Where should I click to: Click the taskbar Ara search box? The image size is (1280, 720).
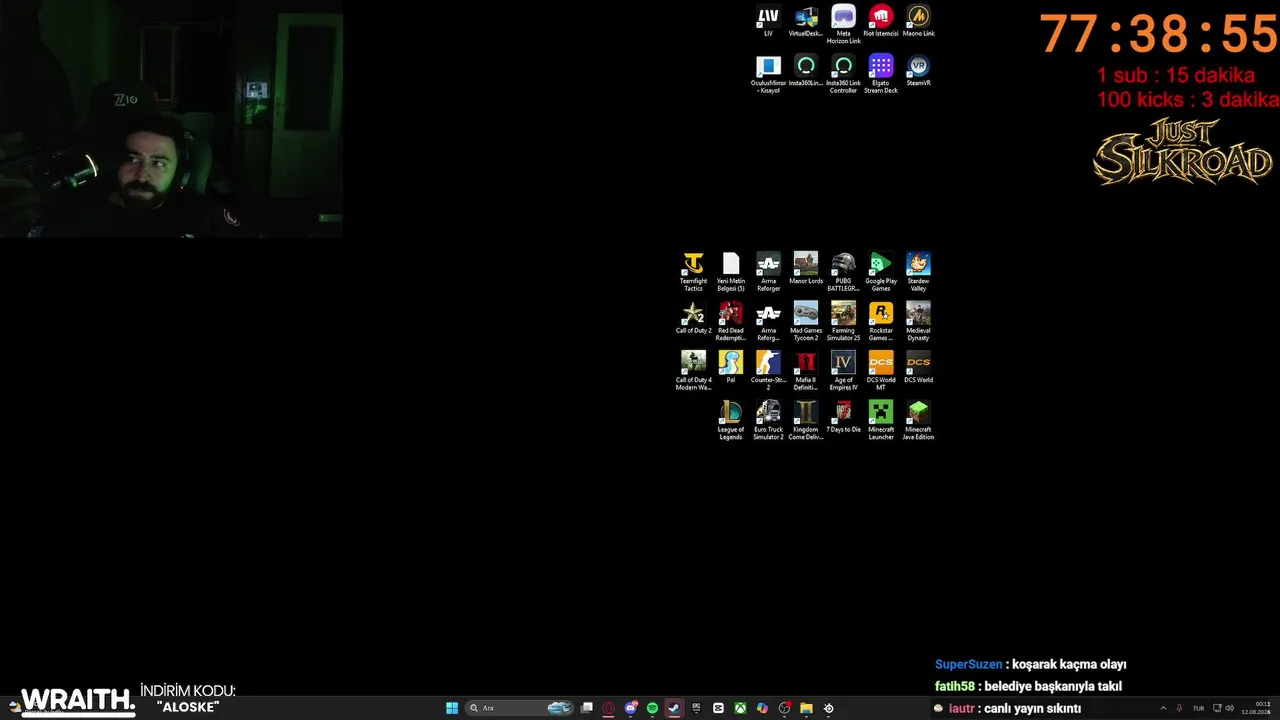point(520,708)
